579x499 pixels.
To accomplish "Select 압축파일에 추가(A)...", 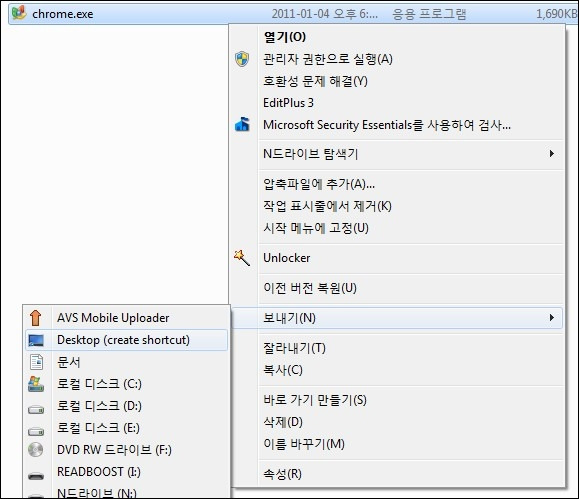I will [x=397, y=184].
